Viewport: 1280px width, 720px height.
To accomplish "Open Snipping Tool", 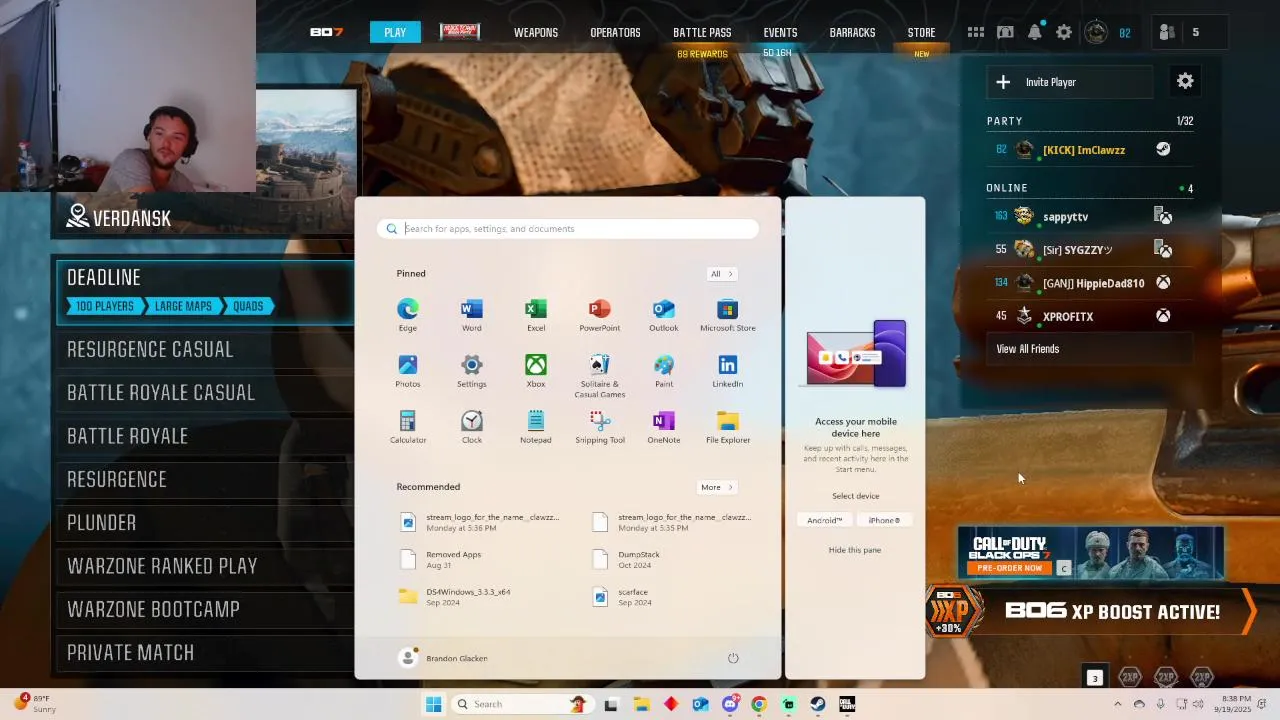I will pos(600,426).
